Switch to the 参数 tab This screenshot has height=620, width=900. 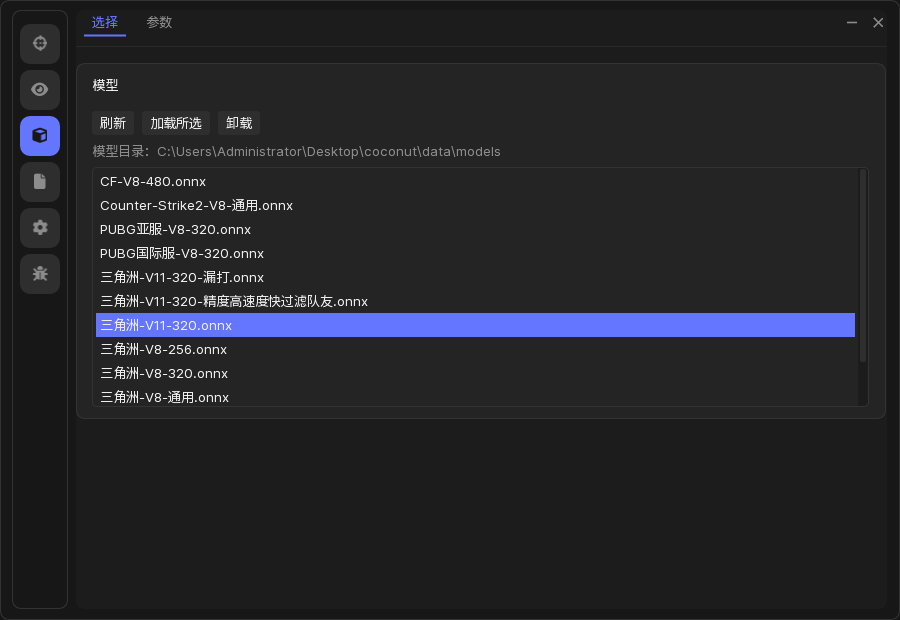[159, 22]
